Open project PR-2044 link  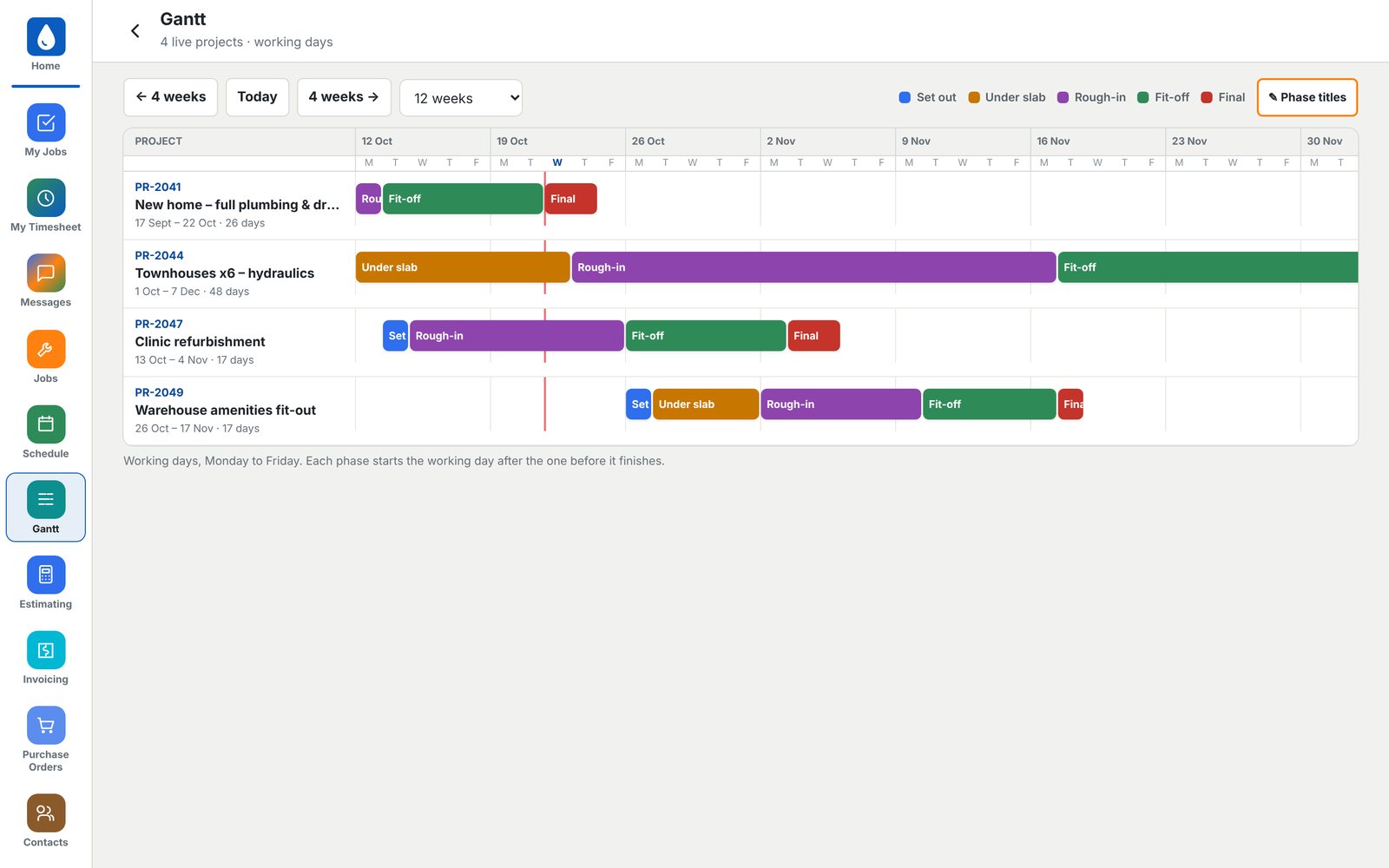pos(159,255)
